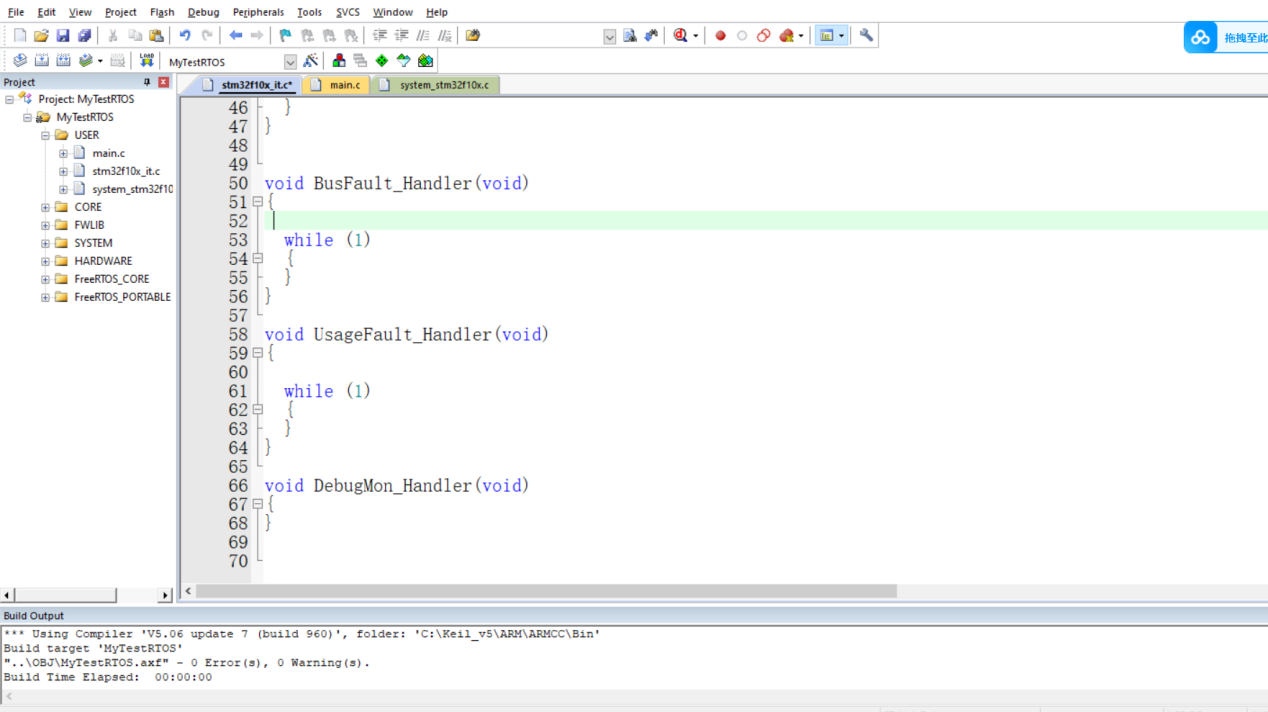Switch to the main.c editor tab

click(336, 85)
